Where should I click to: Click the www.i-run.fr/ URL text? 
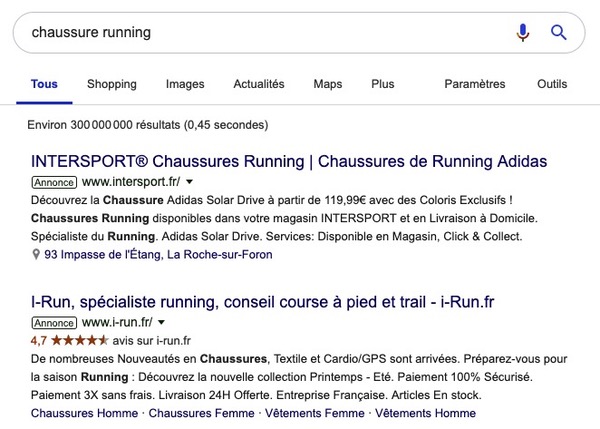pos(117,322)
